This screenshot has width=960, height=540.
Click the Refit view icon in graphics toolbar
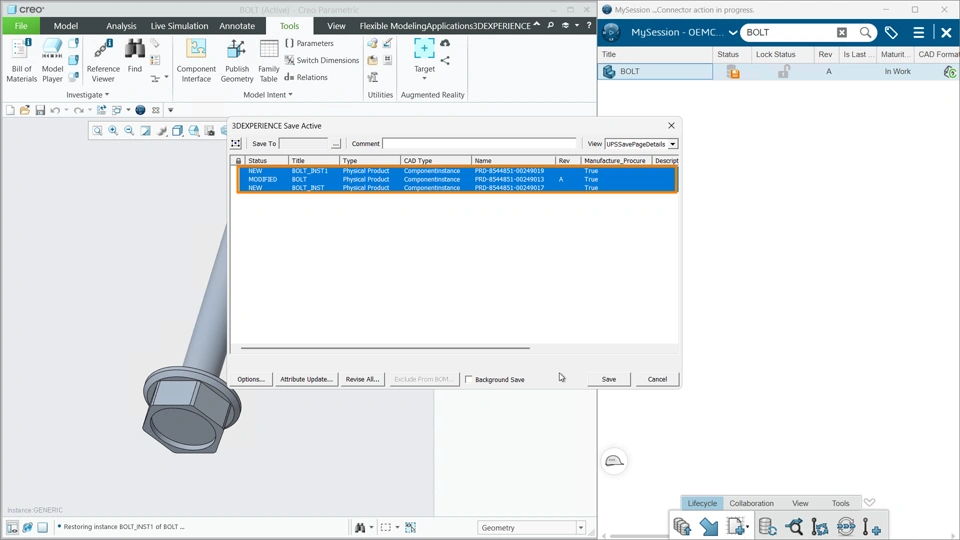click(97, 130)
